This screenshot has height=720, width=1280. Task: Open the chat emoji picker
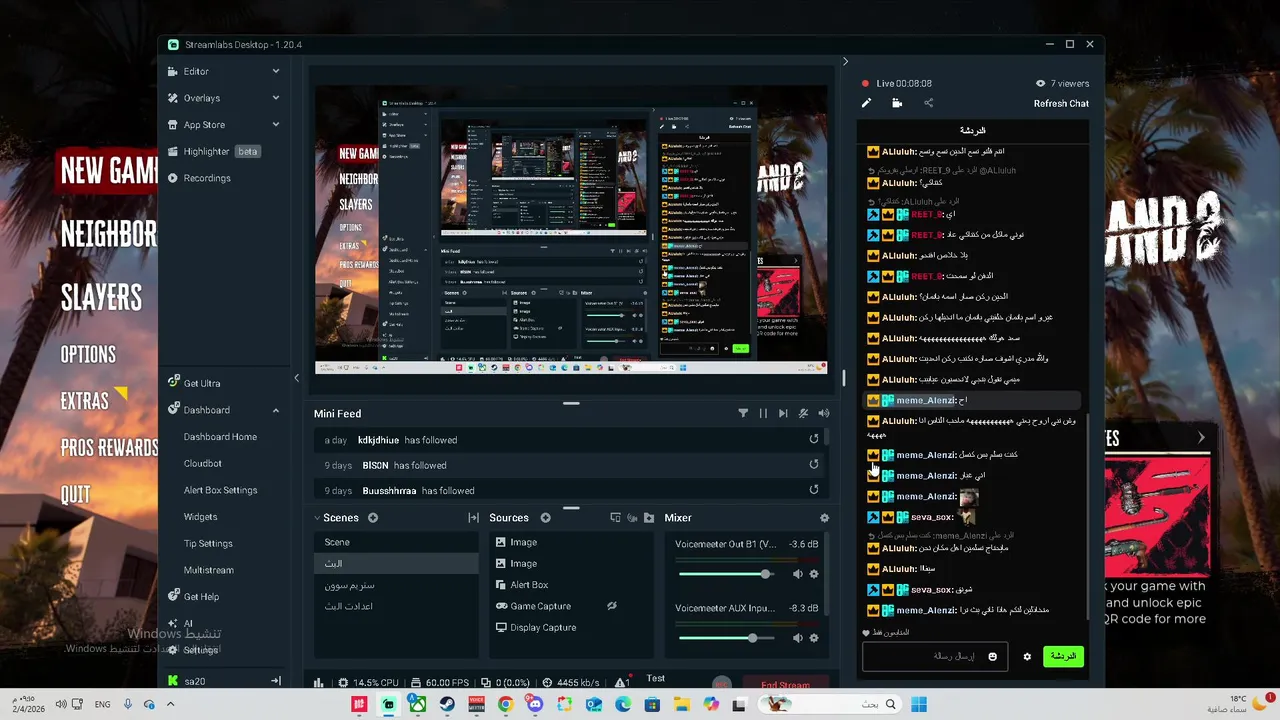[x=993, y=657]
